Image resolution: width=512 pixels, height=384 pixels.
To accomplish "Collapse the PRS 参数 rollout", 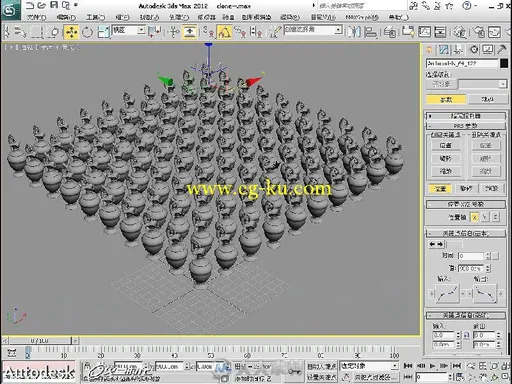I will coord(466,126).
